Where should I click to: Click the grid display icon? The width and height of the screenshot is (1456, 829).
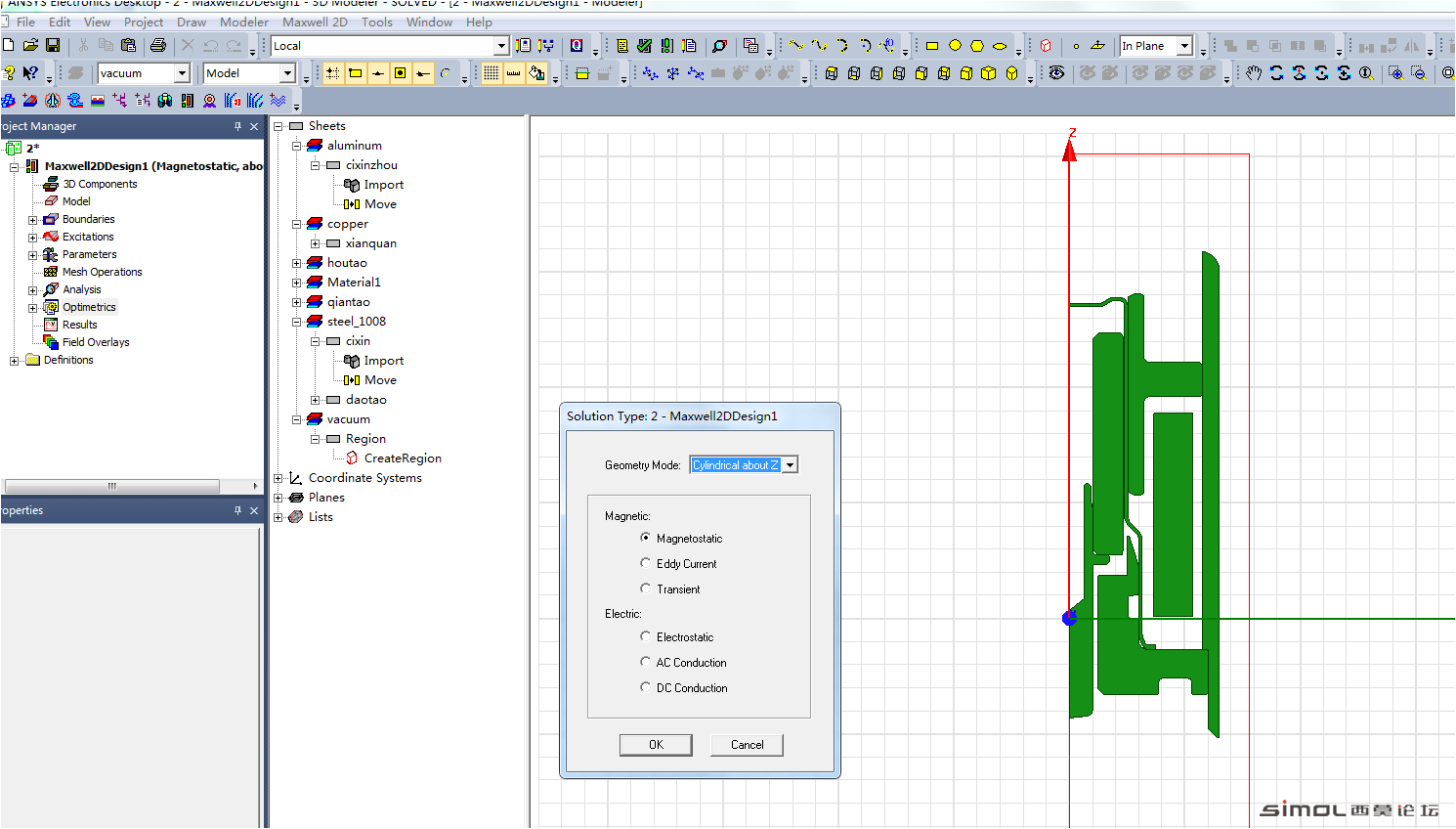point(491,72)
